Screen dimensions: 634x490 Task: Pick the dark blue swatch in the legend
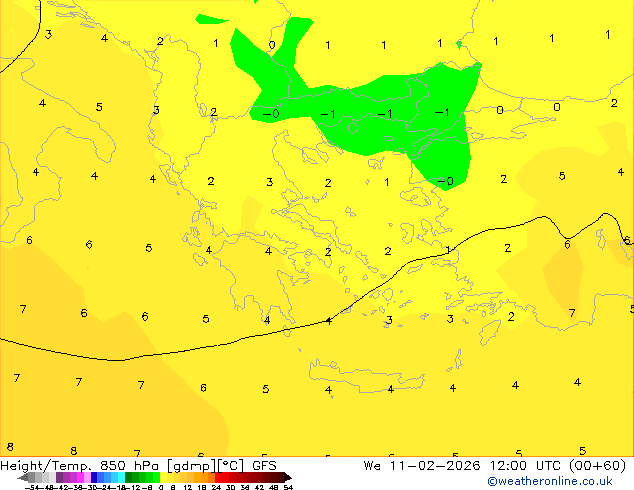click(x=94, y=477)
